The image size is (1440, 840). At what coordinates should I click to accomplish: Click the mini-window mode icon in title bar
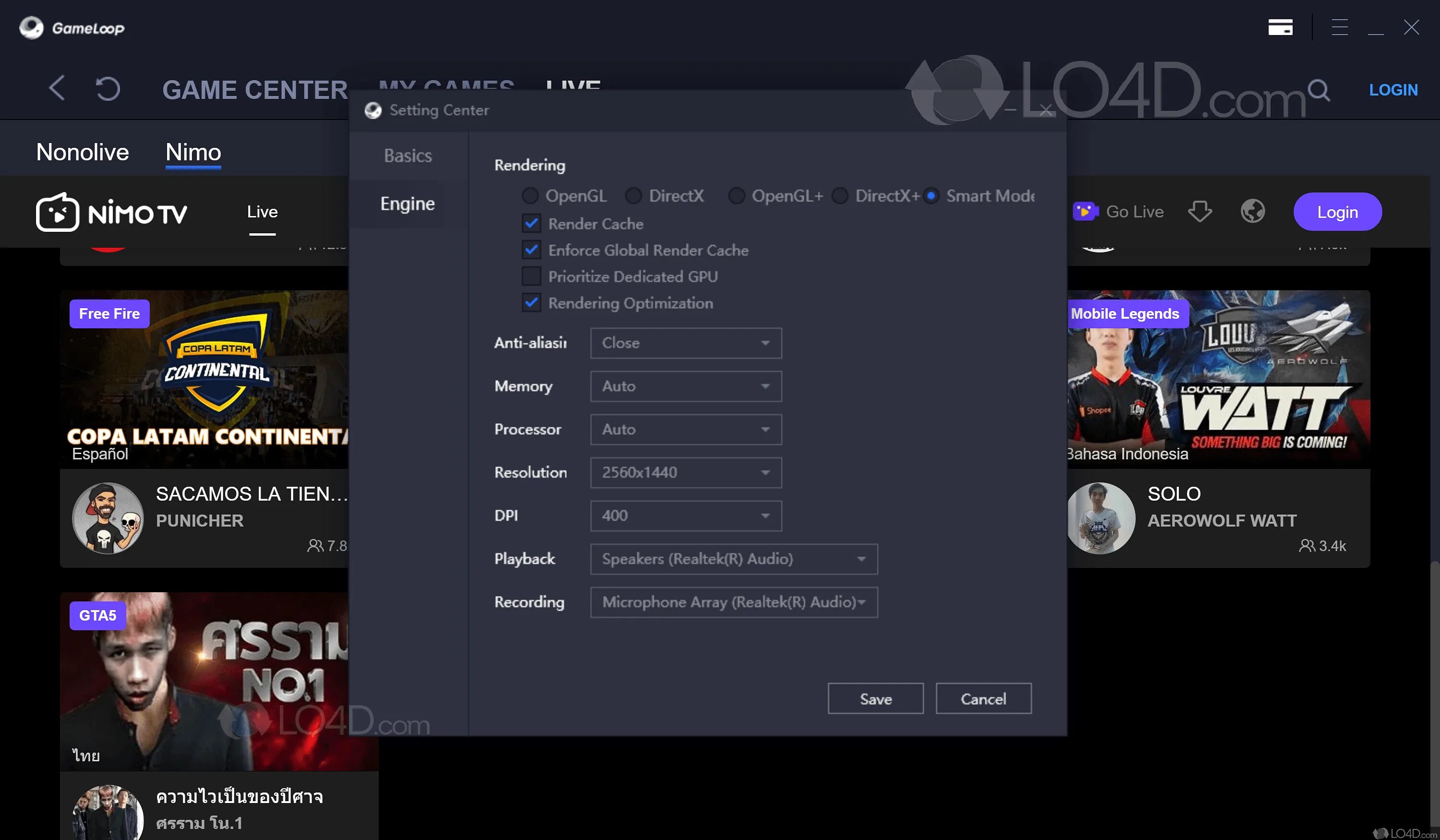pyautogui.click(x=1280, y=27)
